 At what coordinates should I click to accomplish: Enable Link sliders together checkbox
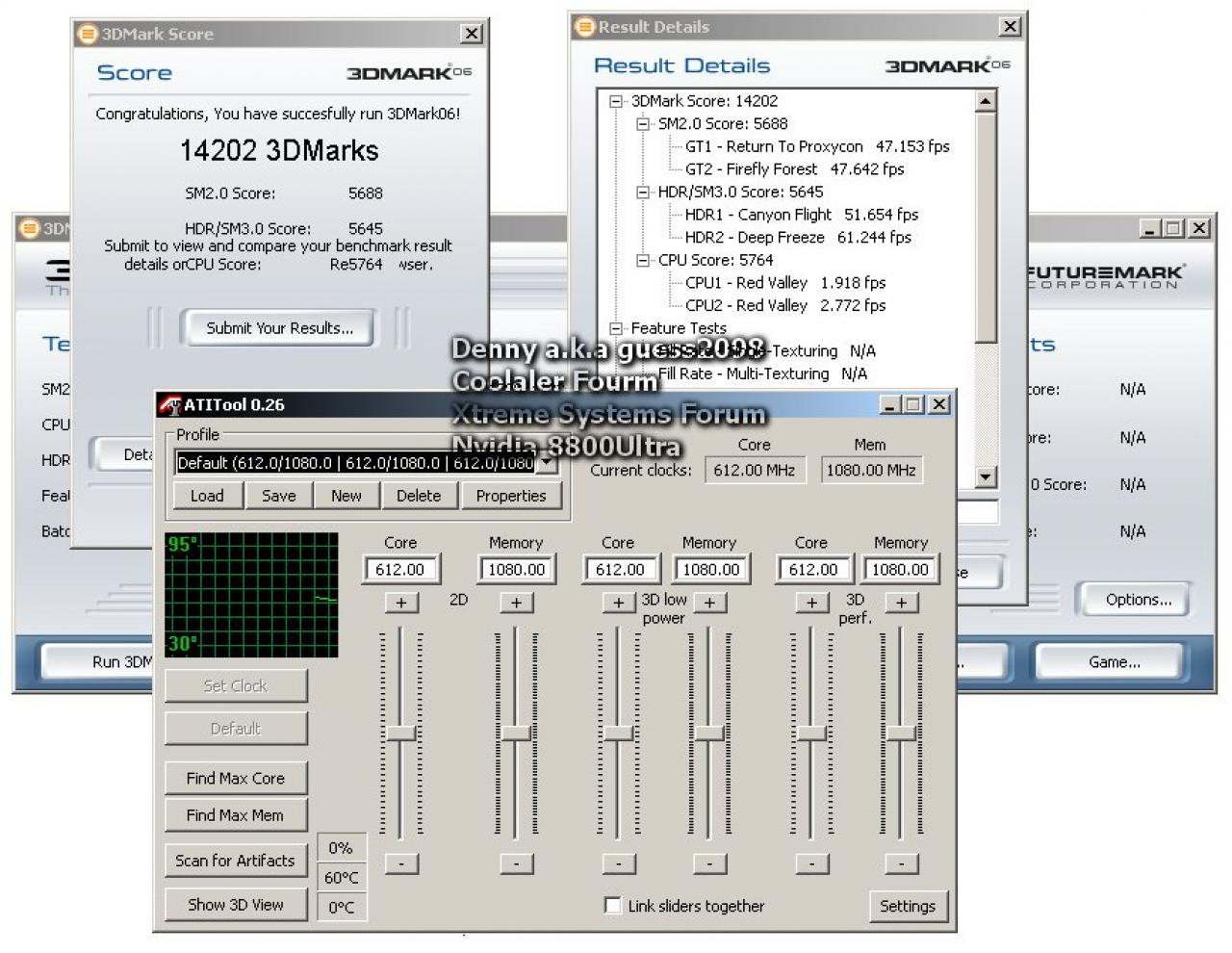tap(612, 905)
